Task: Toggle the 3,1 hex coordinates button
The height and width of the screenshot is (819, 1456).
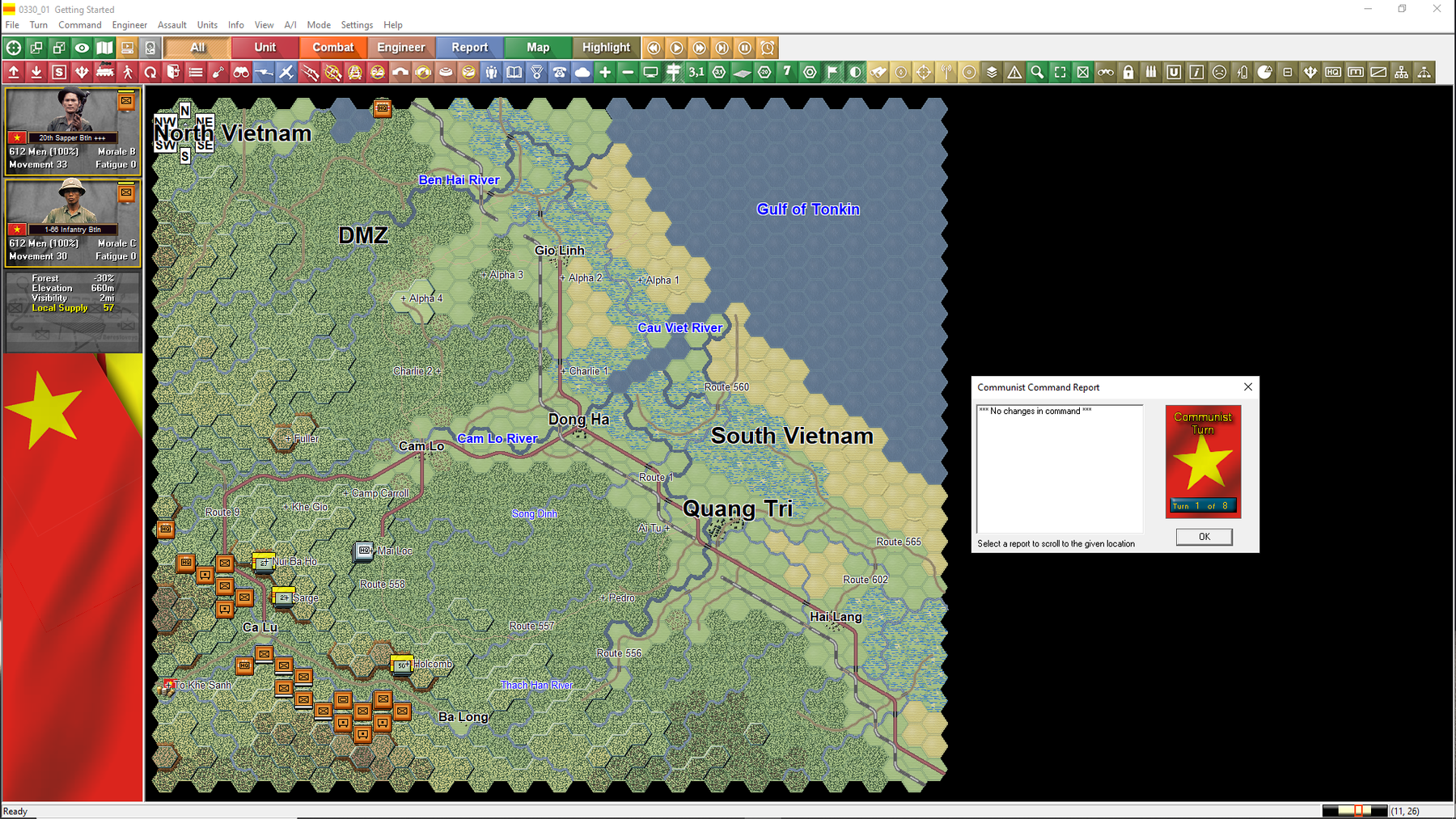Action: [x=696, y=73]
